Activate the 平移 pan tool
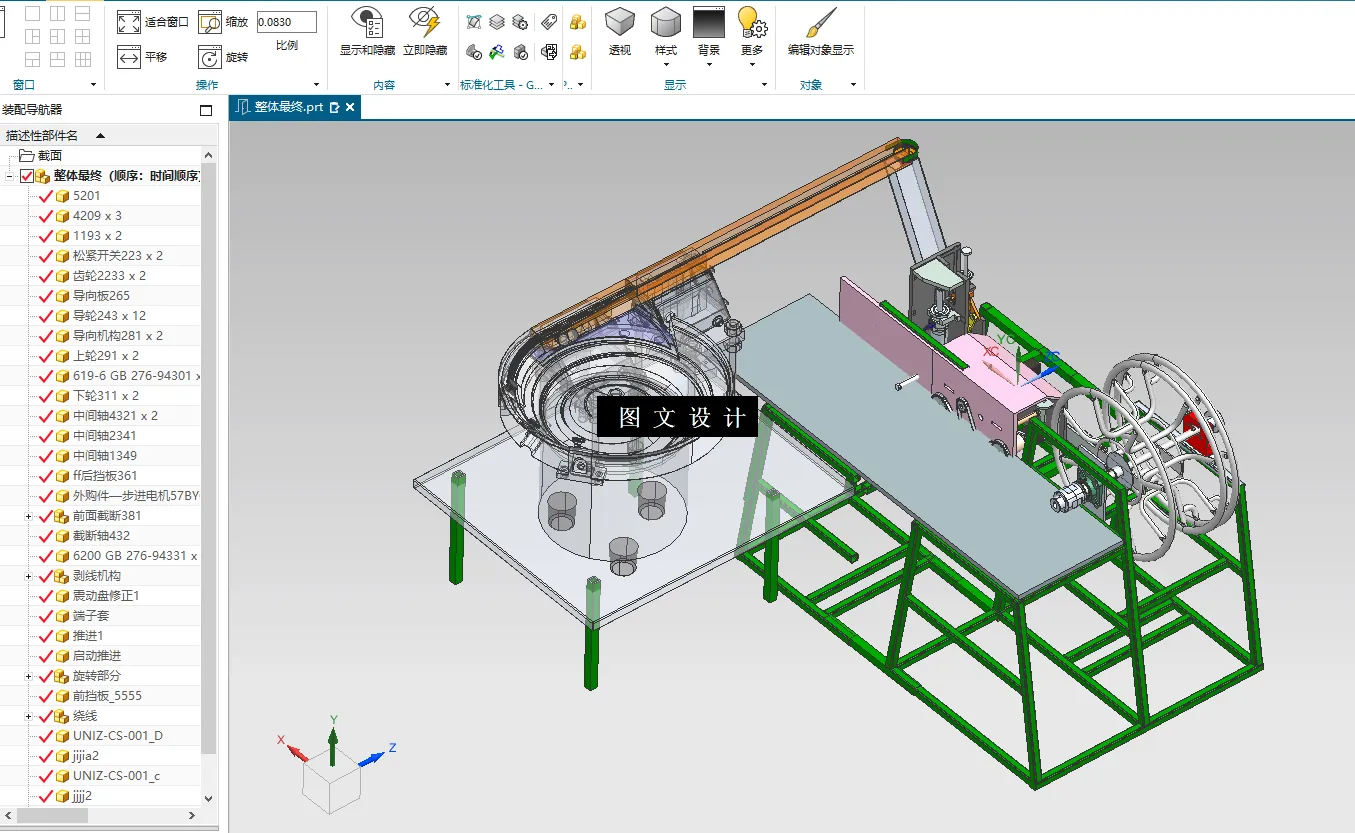This screenshot has height=833, width=1355. pos(142,57)
